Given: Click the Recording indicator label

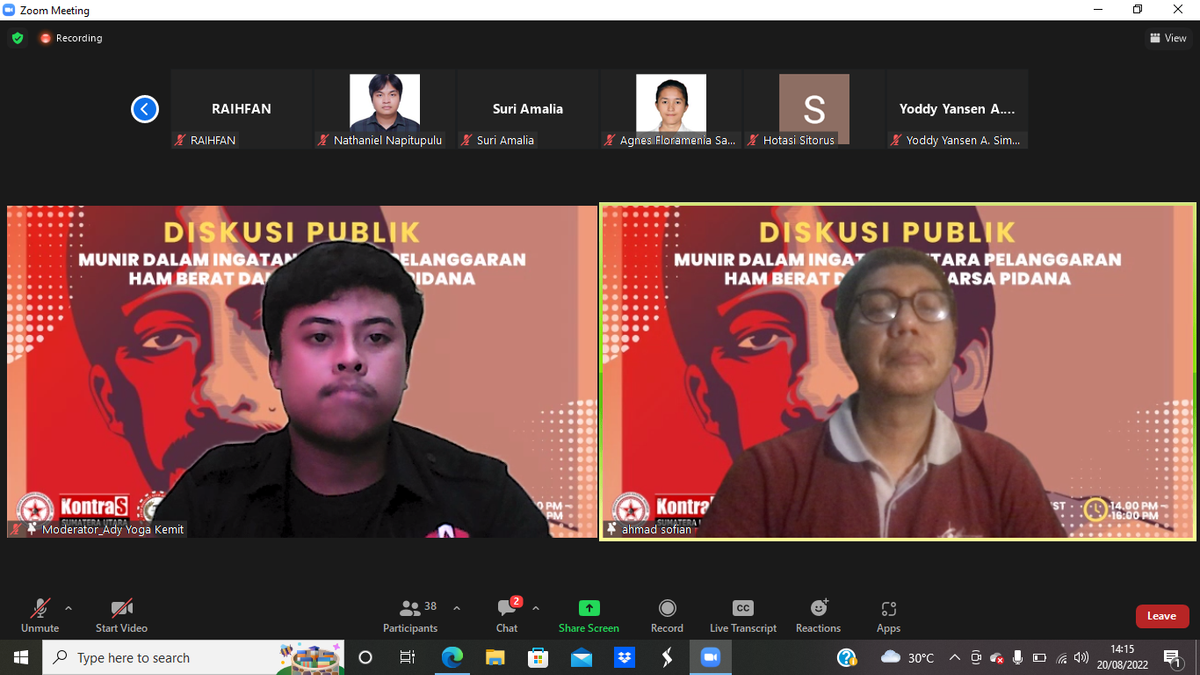Looking at the screenshot, I should click(78, 38).
